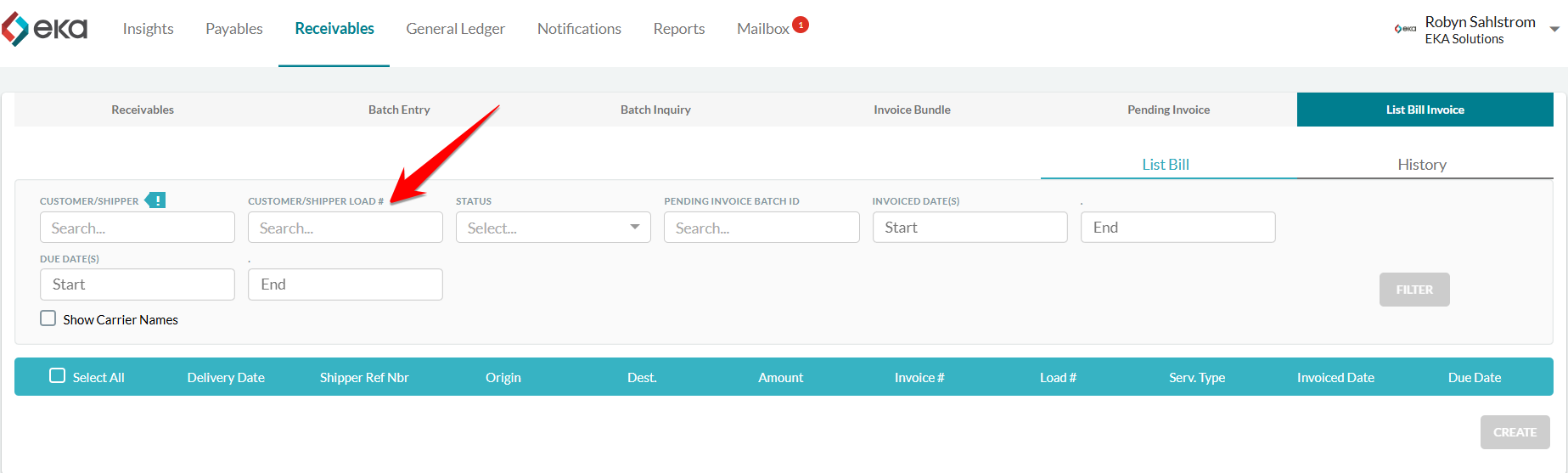Click the EKA logo
The image size is (1568, 473).
(x=44, y=29)
